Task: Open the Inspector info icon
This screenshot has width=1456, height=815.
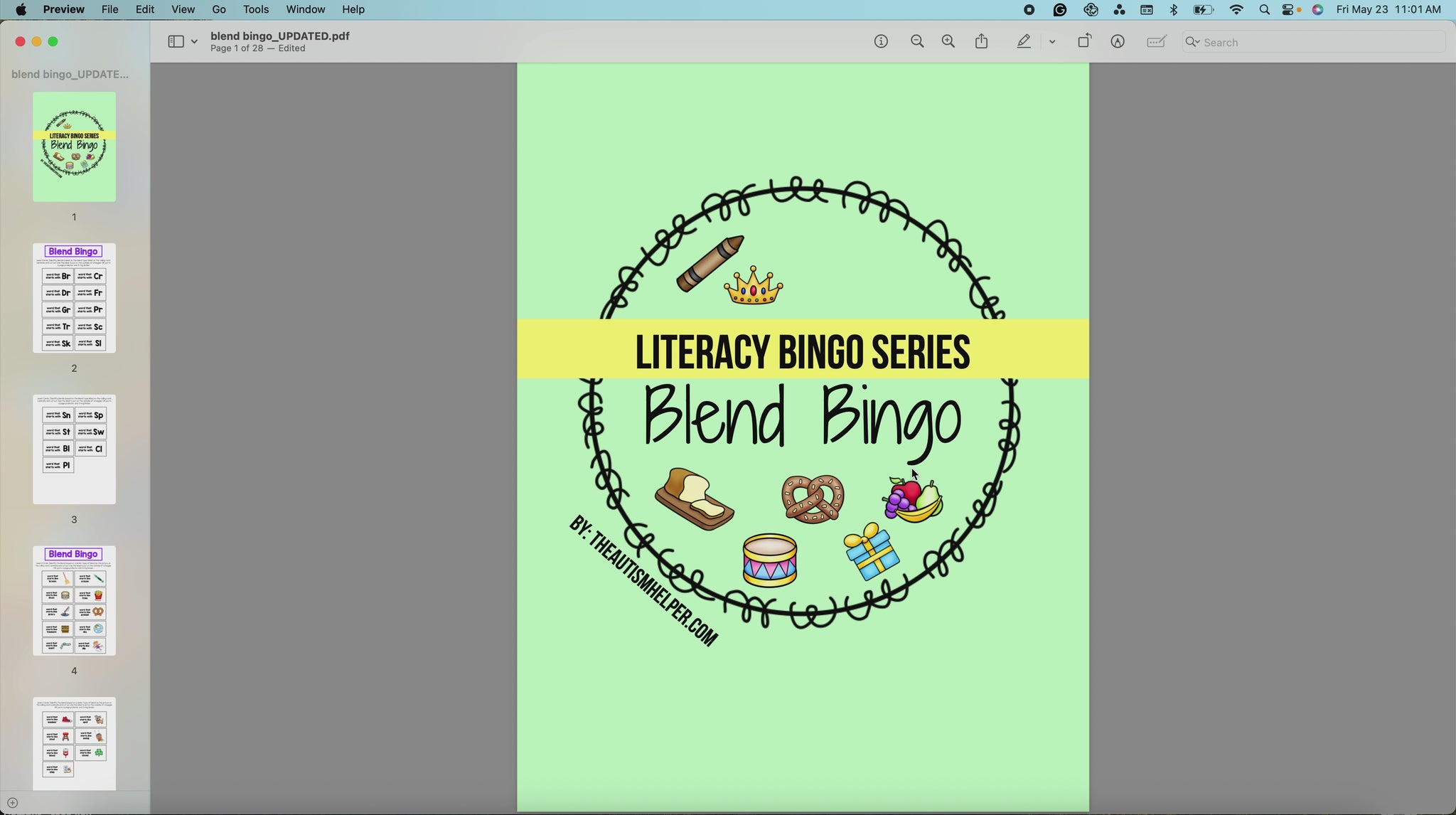Action: coord(881,42)
